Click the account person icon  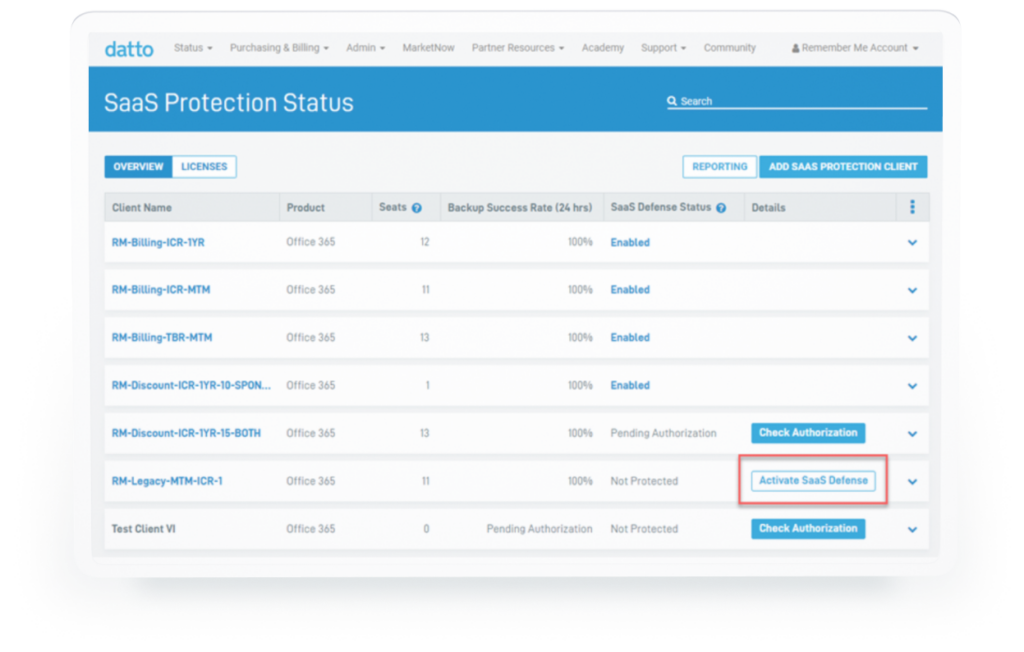coord(794,47)
